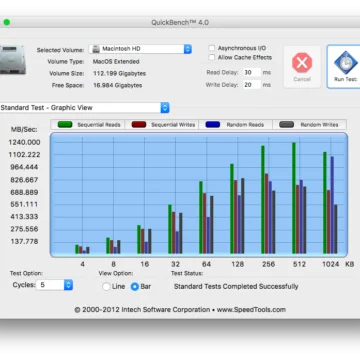This screenshot has height=360, width=360.
Task: Click the Read Delay input field
Action: (x=252, y=72)
